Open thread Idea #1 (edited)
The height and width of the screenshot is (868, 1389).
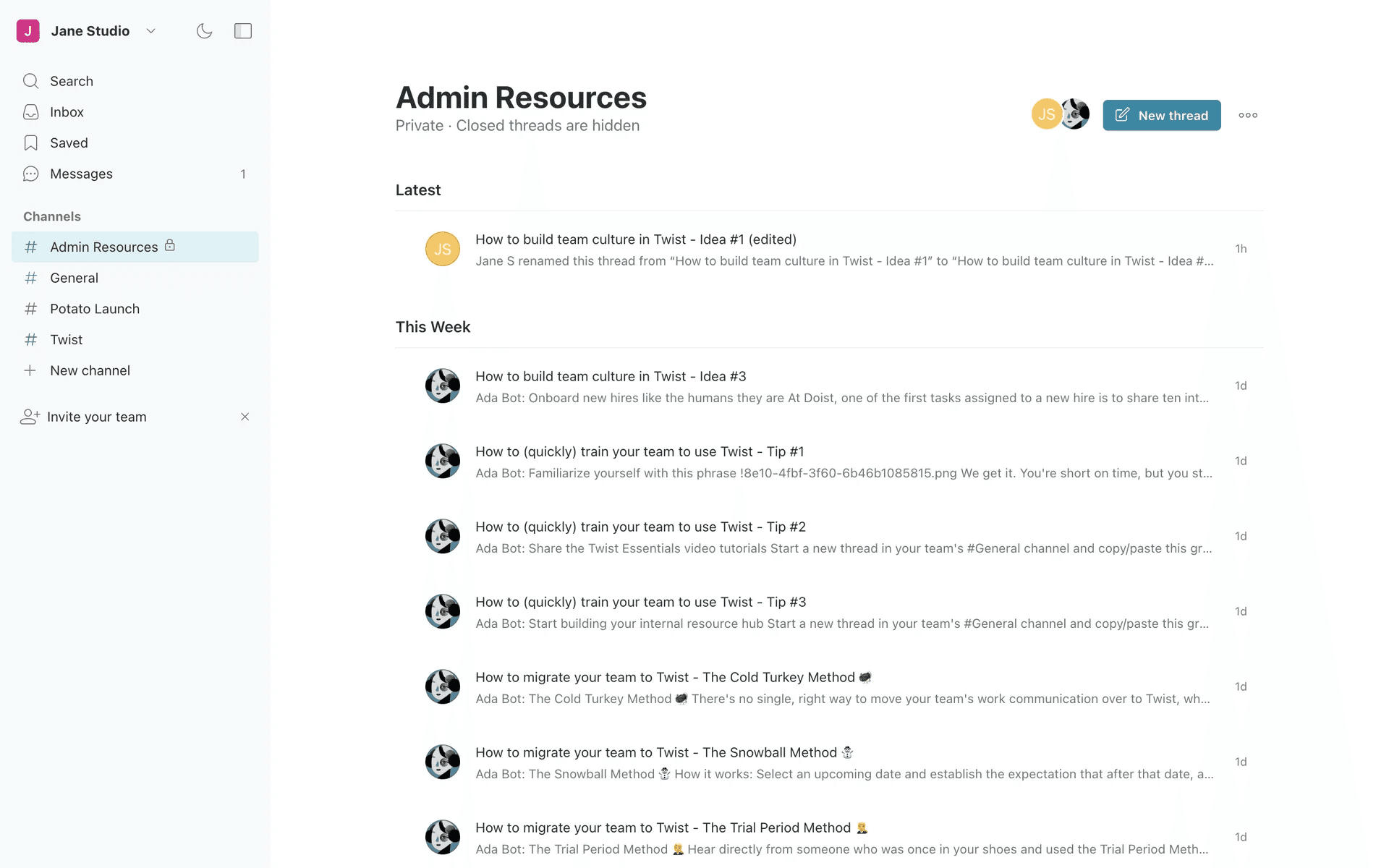pyautogui.click(x=635, y=239)
